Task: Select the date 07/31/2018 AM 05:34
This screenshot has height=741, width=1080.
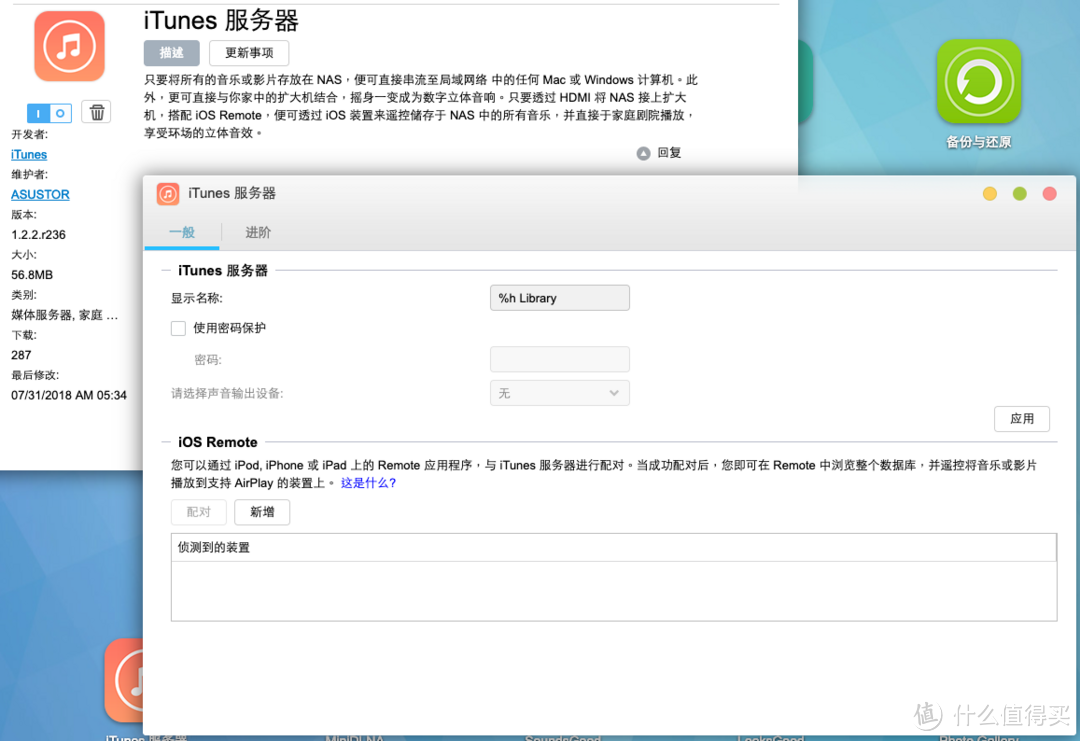Action: [x=69, y=395]
